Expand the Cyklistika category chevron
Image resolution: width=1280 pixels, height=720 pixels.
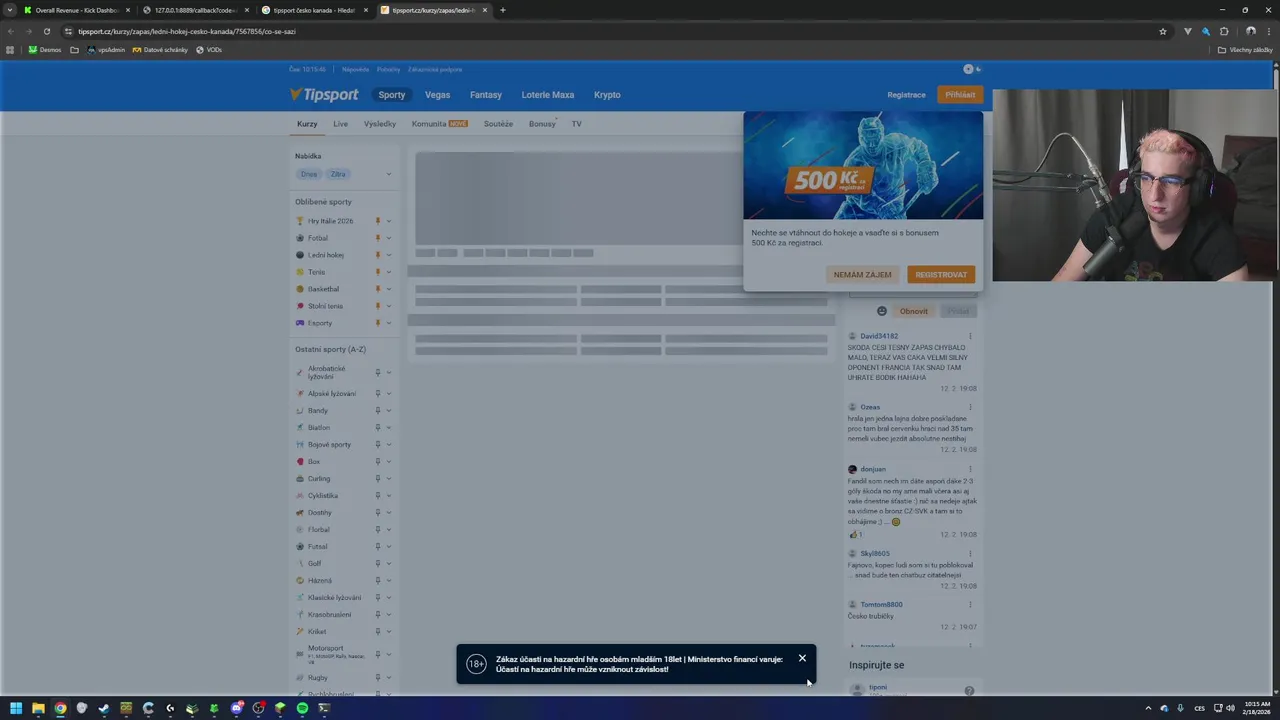(389, 496)
